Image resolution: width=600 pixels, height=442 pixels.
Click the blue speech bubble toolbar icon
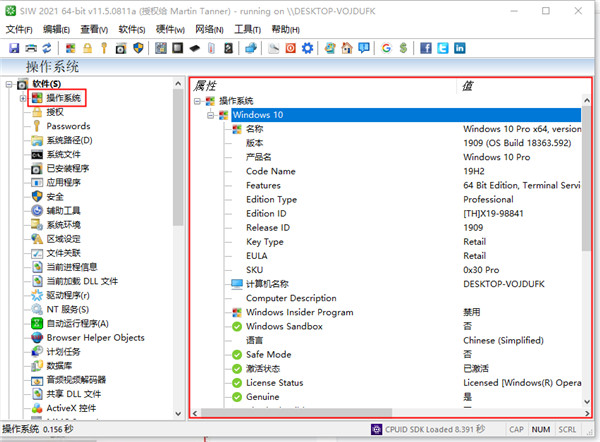point(364,48)
